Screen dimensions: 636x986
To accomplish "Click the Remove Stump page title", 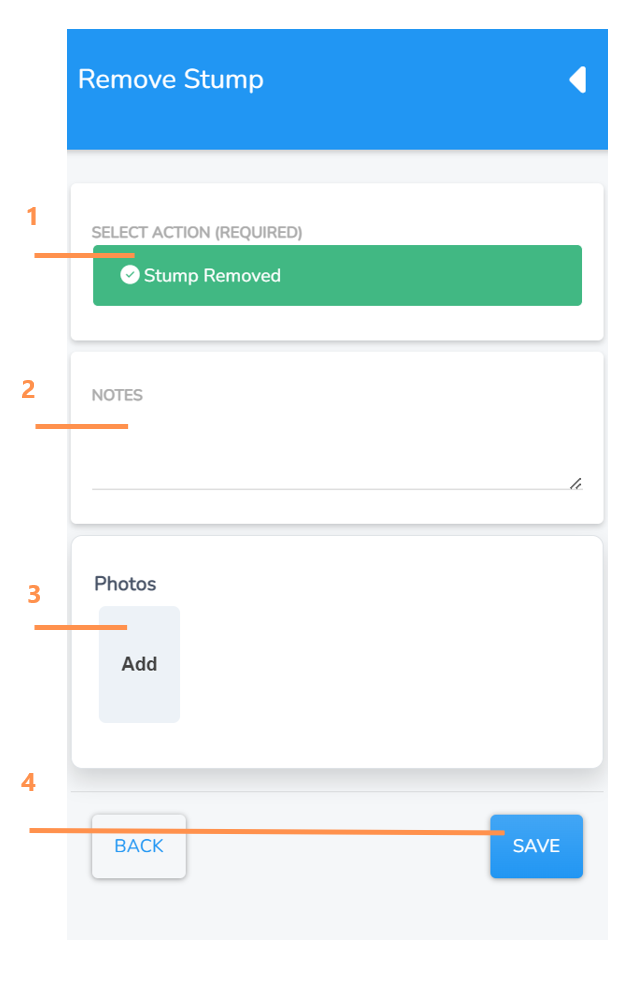I will click(171, 80).
